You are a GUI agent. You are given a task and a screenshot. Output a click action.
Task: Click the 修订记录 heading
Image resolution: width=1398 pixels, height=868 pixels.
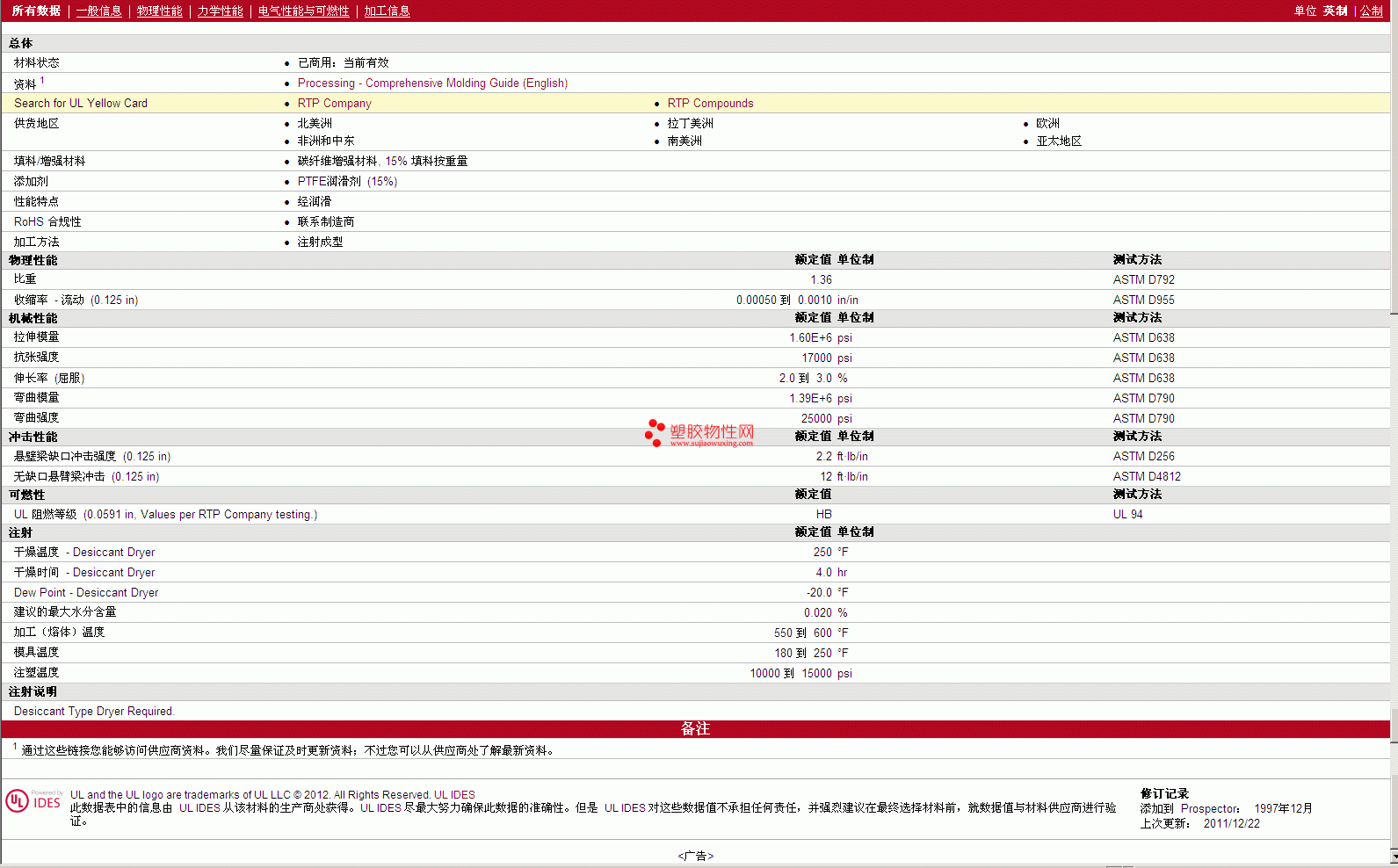tap(1164, 793)
